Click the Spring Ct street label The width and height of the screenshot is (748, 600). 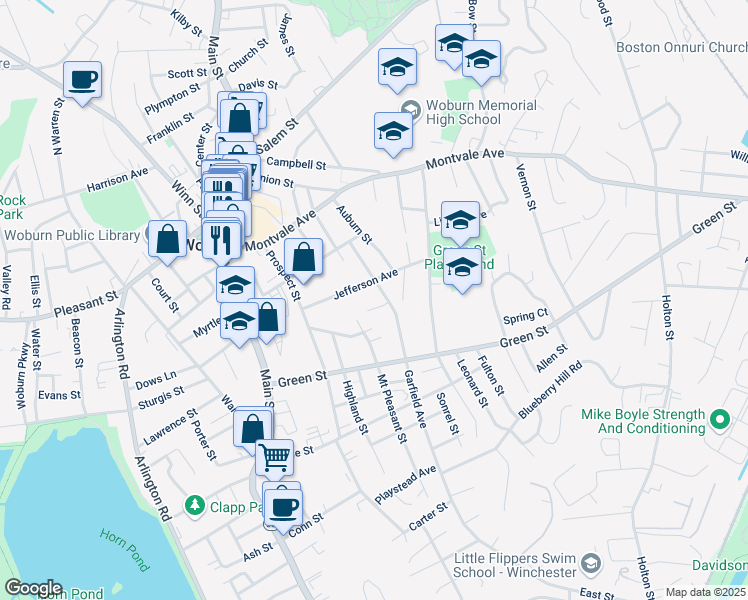pos(526,317)
